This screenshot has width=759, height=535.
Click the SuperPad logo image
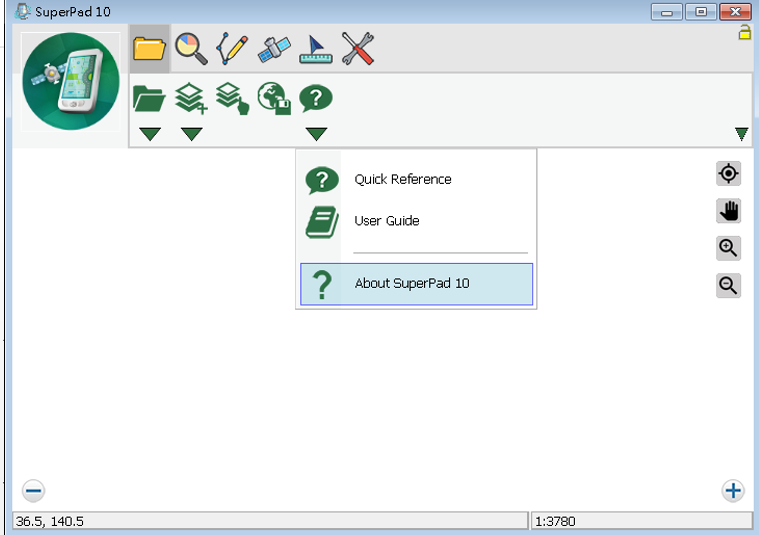[x=71, y=81]
